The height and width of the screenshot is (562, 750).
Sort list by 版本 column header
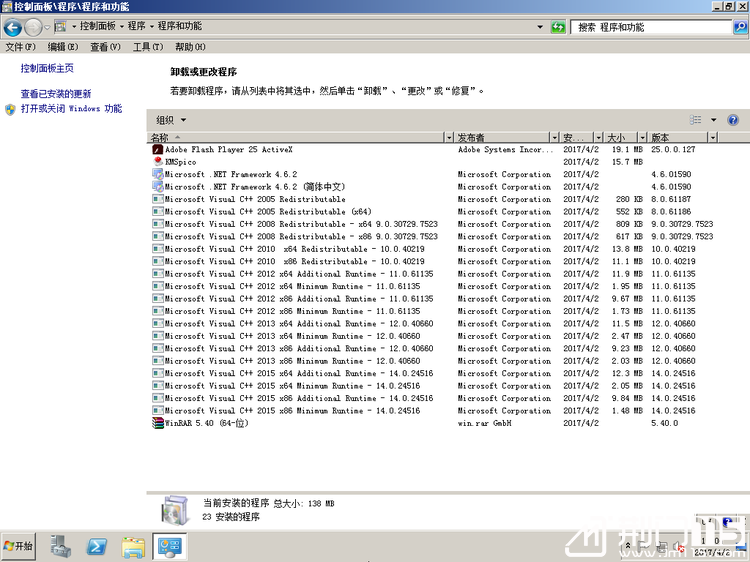pyautogui.click(x=678, y=137)
